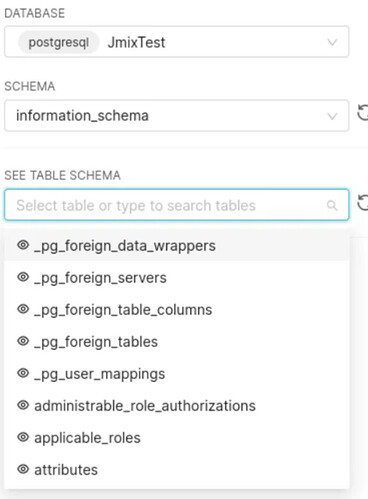Click the postgresql backend tag
The image size is (368, 499).
(x=59, y=42)
